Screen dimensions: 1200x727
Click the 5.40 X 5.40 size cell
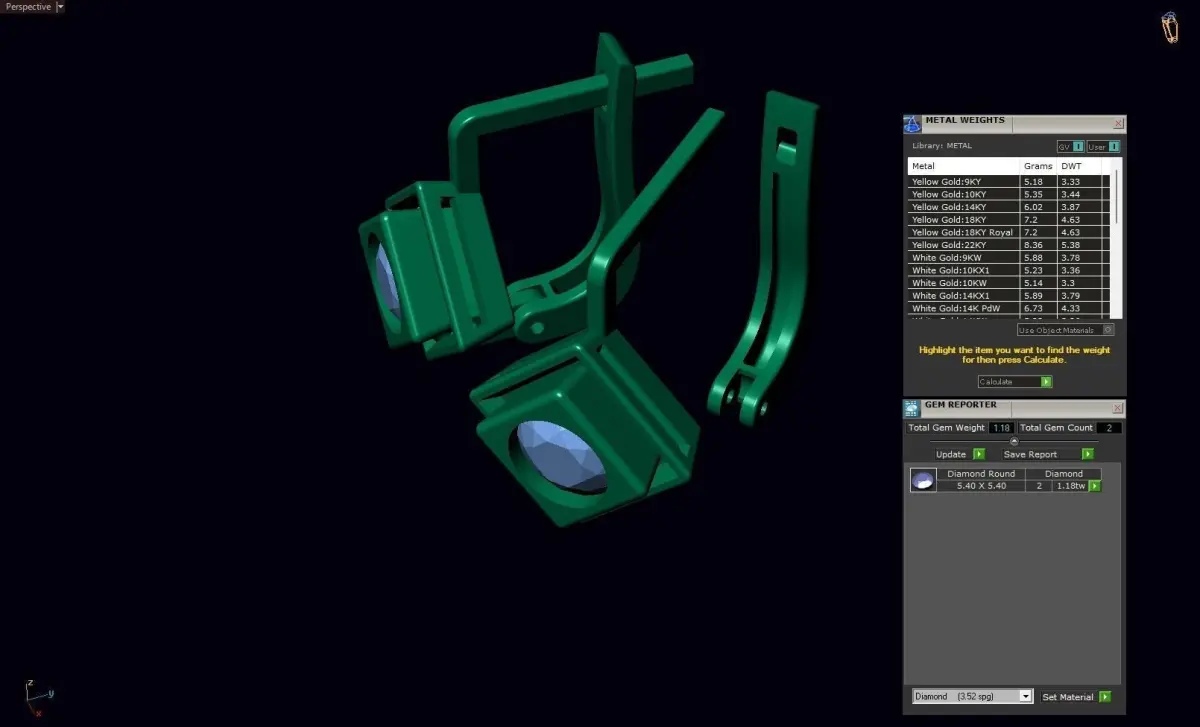[x=981, y=486]
